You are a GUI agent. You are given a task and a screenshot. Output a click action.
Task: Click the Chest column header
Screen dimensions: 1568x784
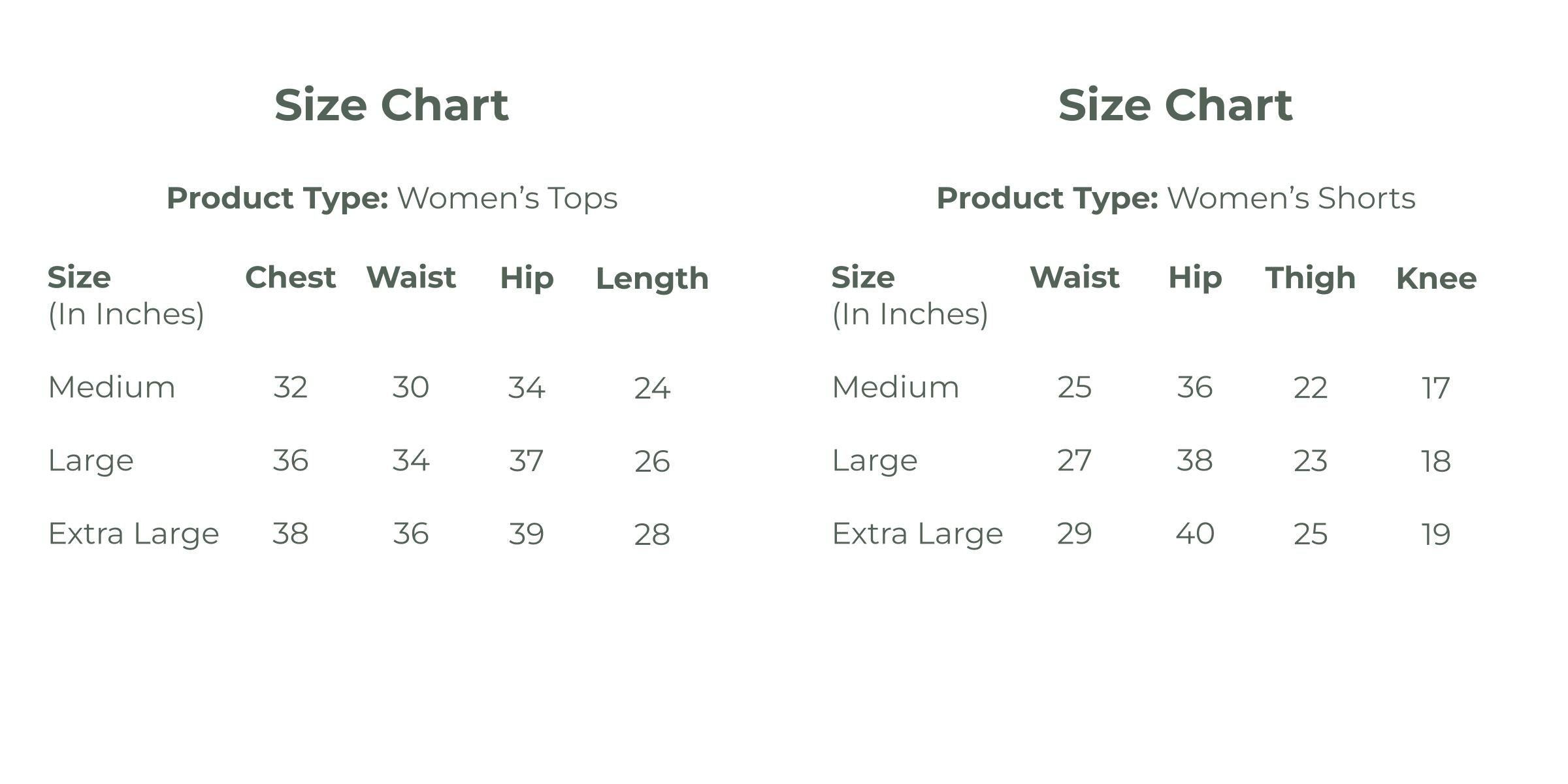(x=290, y=278)
